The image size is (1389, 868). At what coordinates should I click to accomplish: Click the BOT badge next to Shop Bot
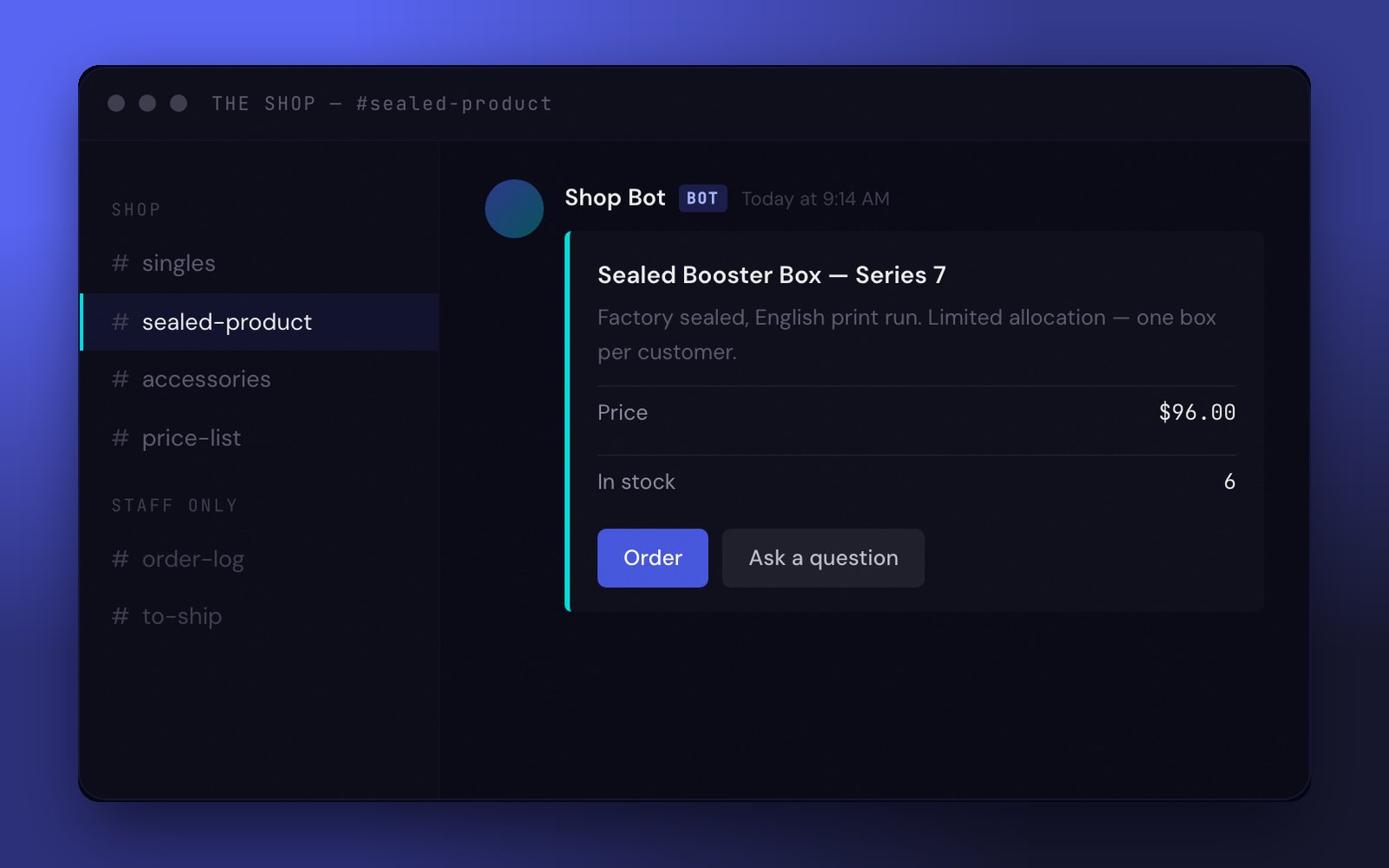[x=702, y=199]
